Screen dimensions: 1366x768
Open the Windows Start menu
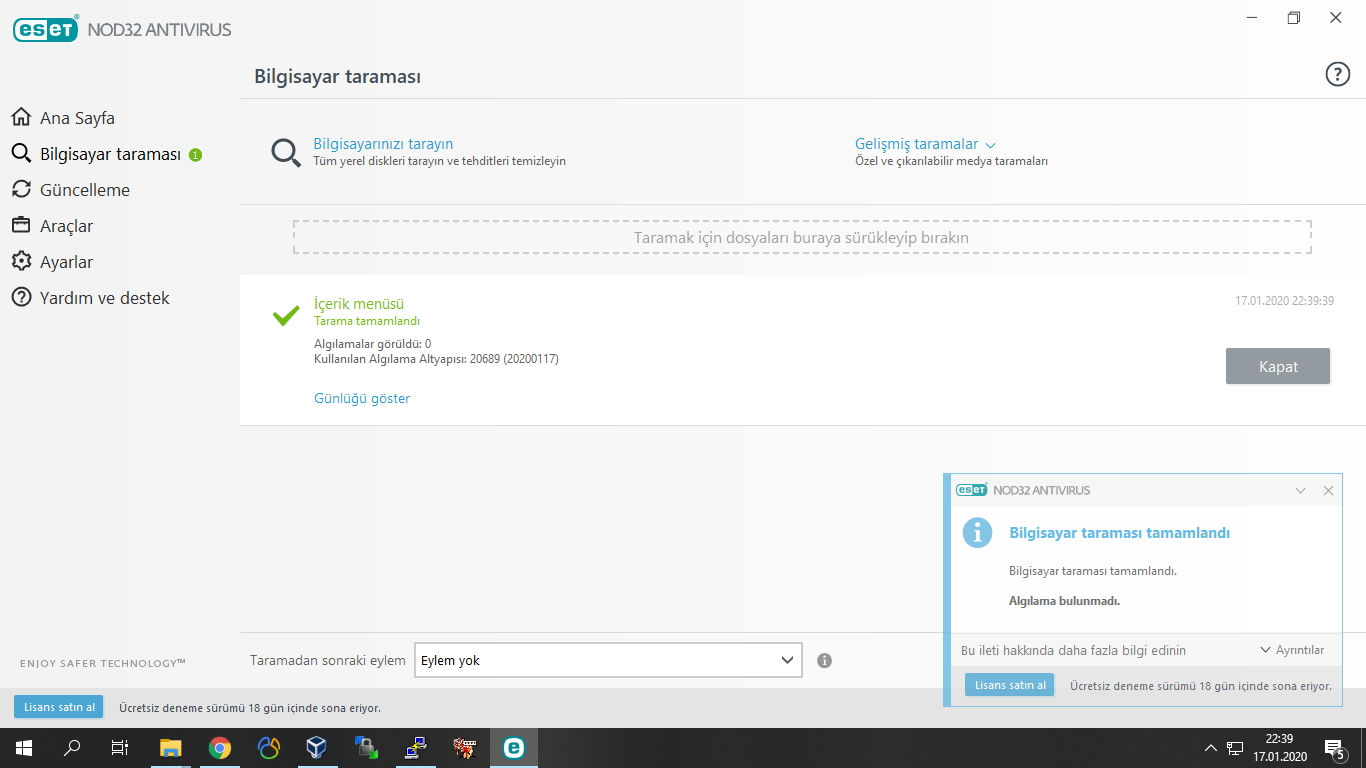pos(24,748)
